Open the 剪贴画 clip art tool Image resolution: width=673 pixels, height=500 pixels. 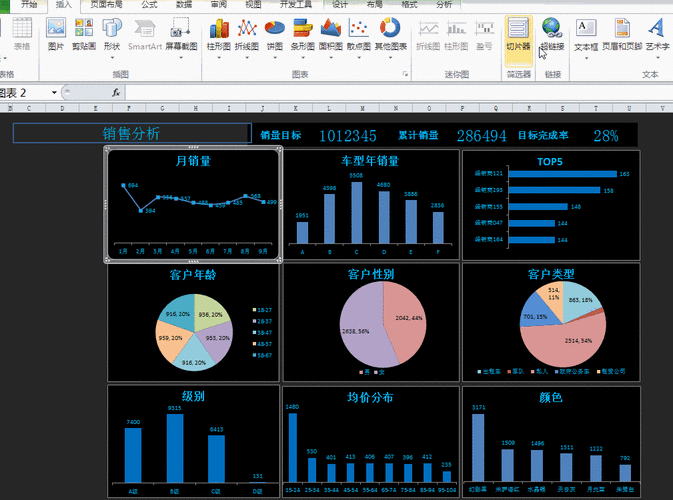(x=84, y=35)
